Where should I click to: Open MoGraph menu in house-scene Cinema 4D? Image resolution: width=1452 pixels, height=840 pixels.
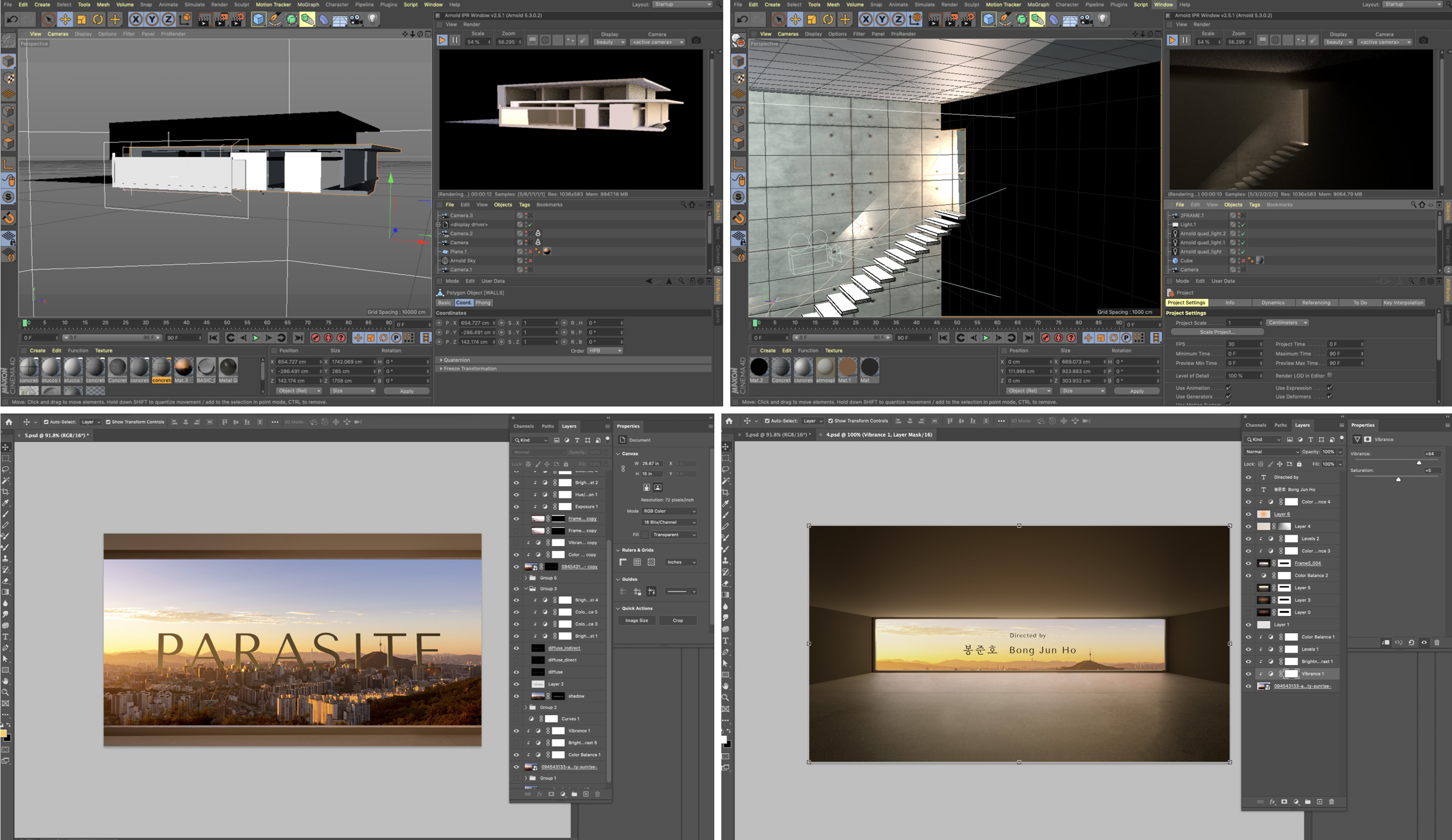[x=308, y=4]
